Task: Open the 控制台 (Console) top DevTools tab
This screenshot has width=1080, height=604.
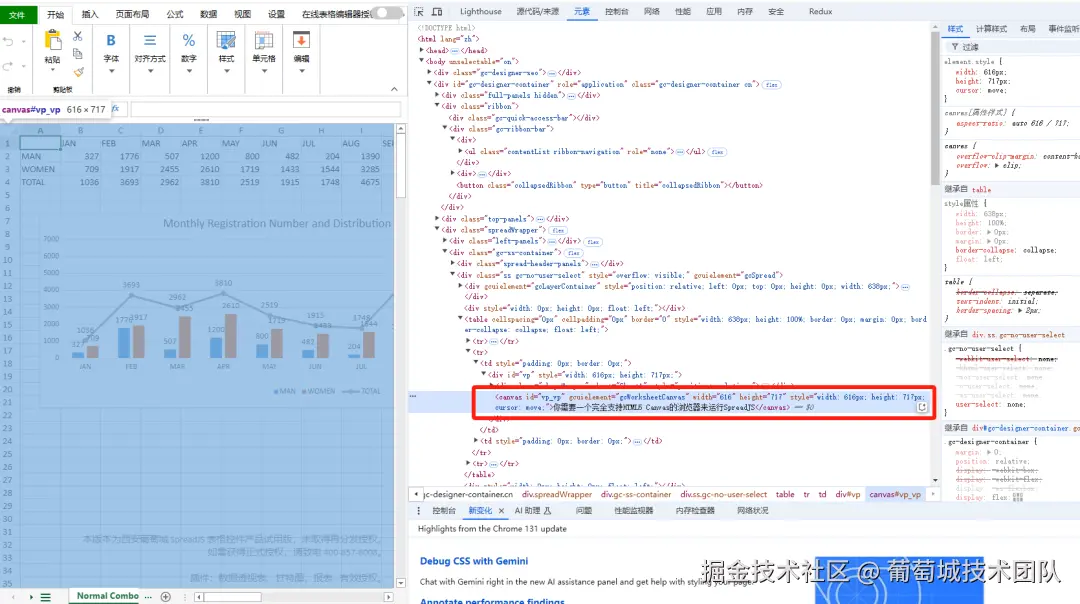Action: (616, 12)
